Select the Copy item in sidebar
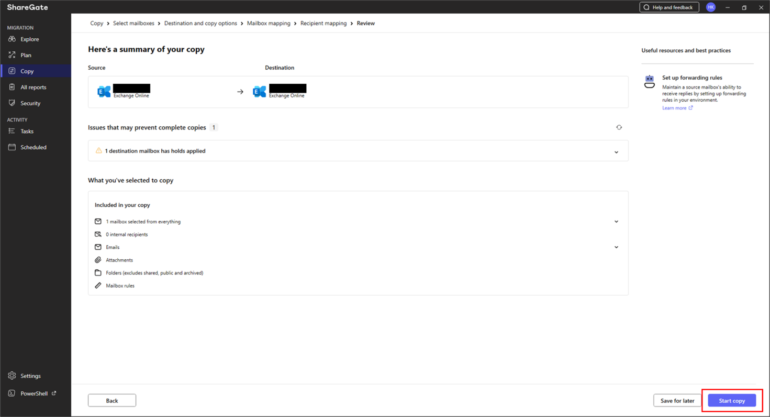 click(x=27, y=71)
